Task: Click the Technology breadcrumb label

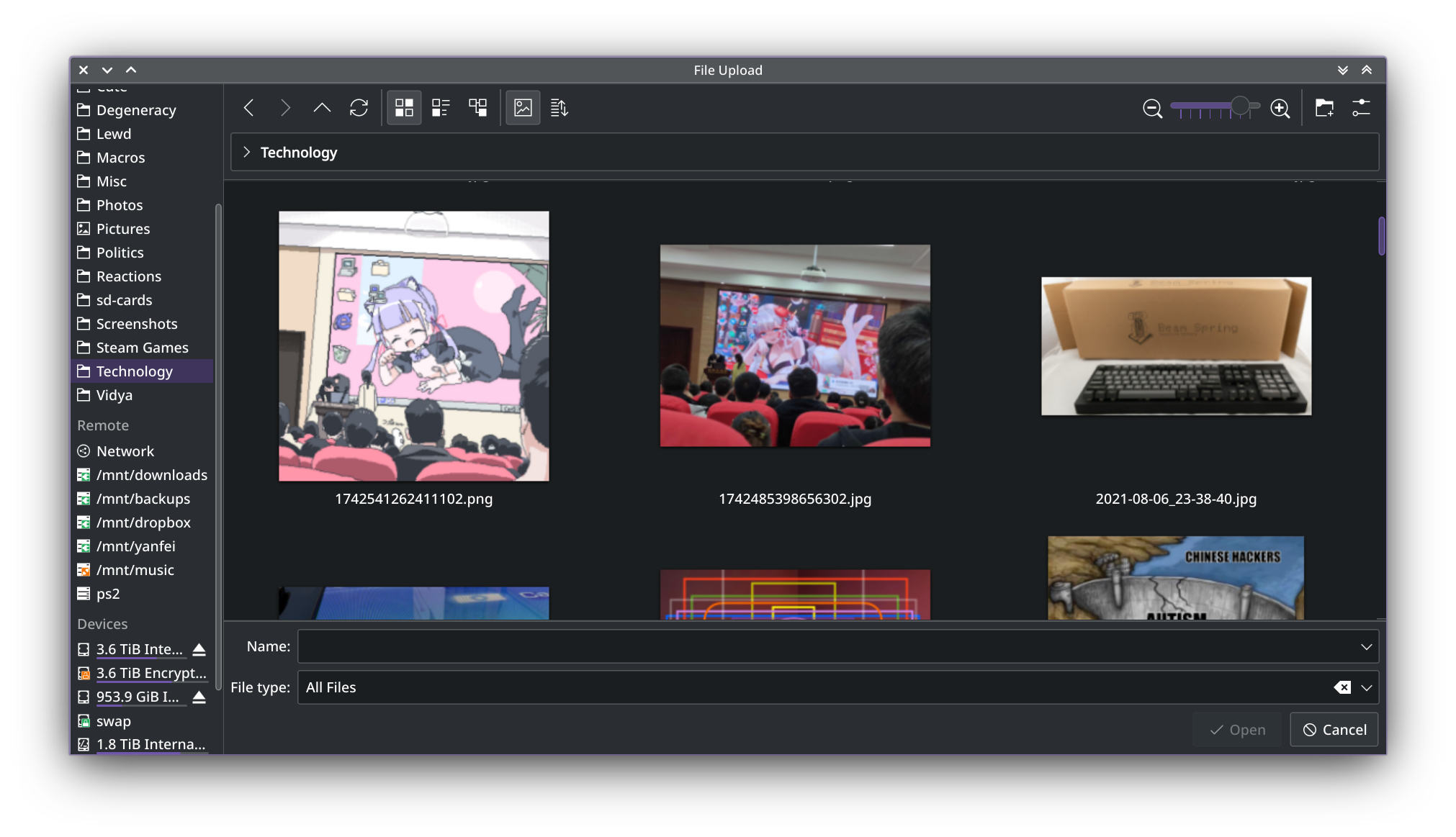Action: [x=299, y=153]
